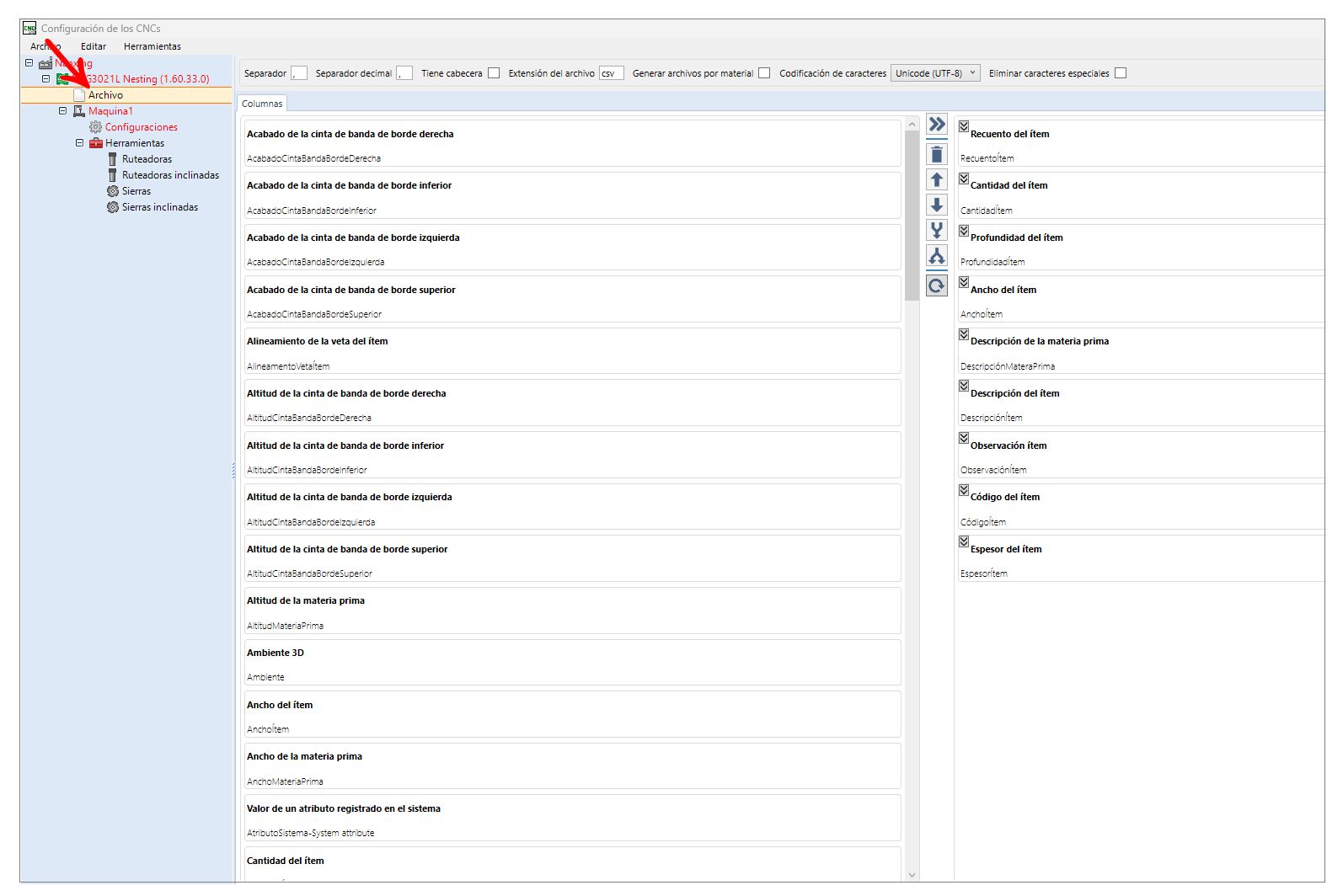Select Acabado de la cinta borde superior
The height and width of the screenshot is (896, 1343).
pyautogui.click(x=572, y=299)
